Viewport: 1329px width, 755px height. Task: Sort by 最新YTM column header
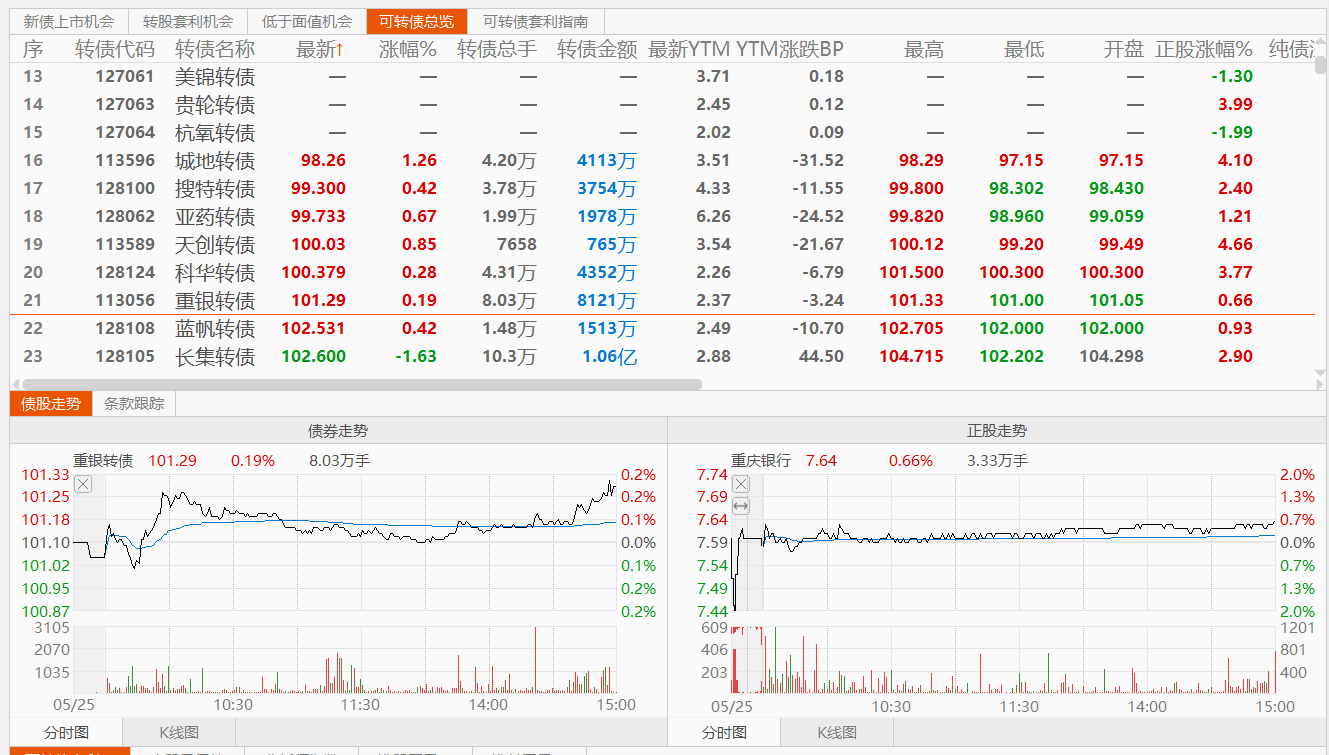click(689, 49)
